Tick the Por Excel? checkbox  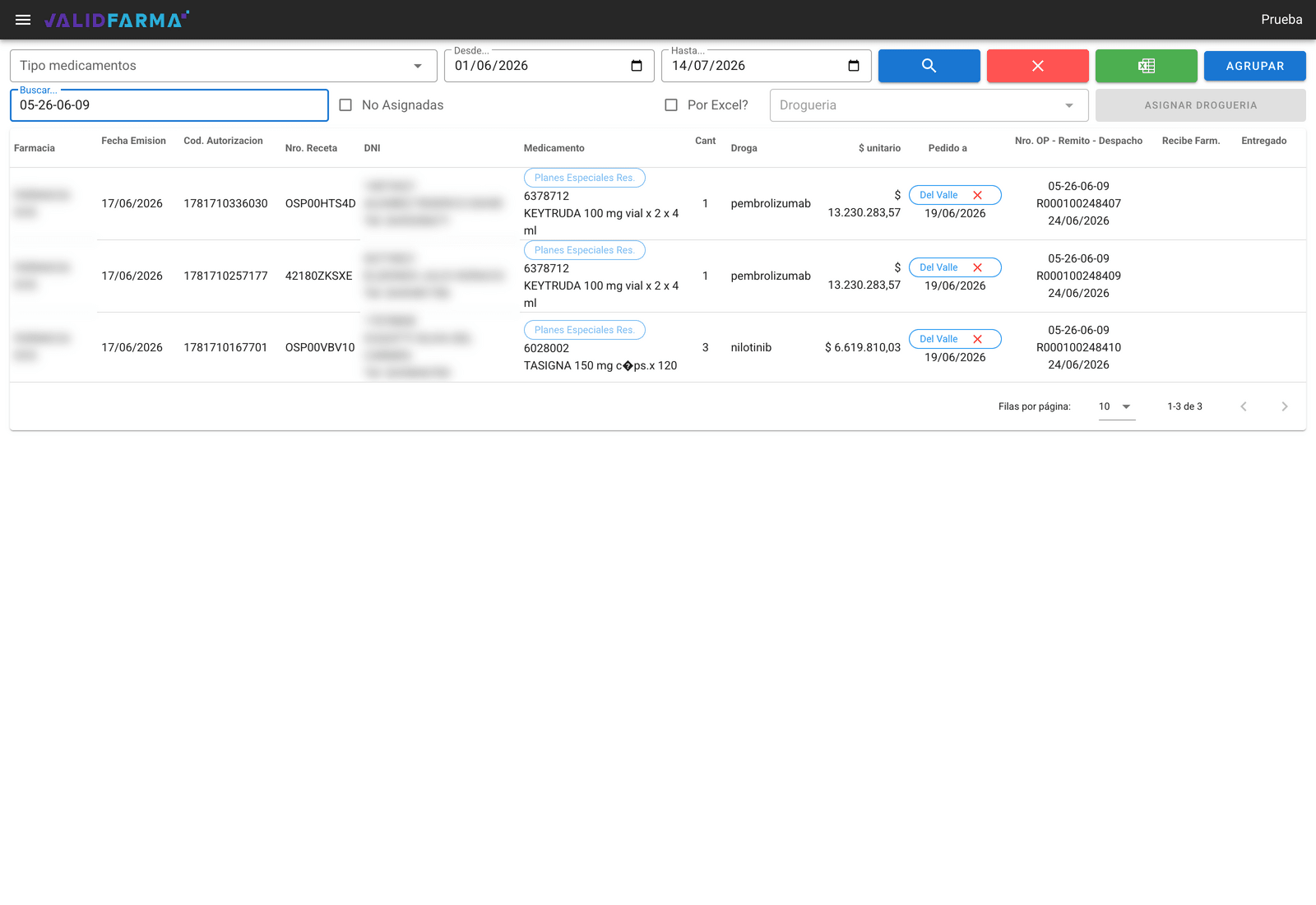tap(671, 105)
